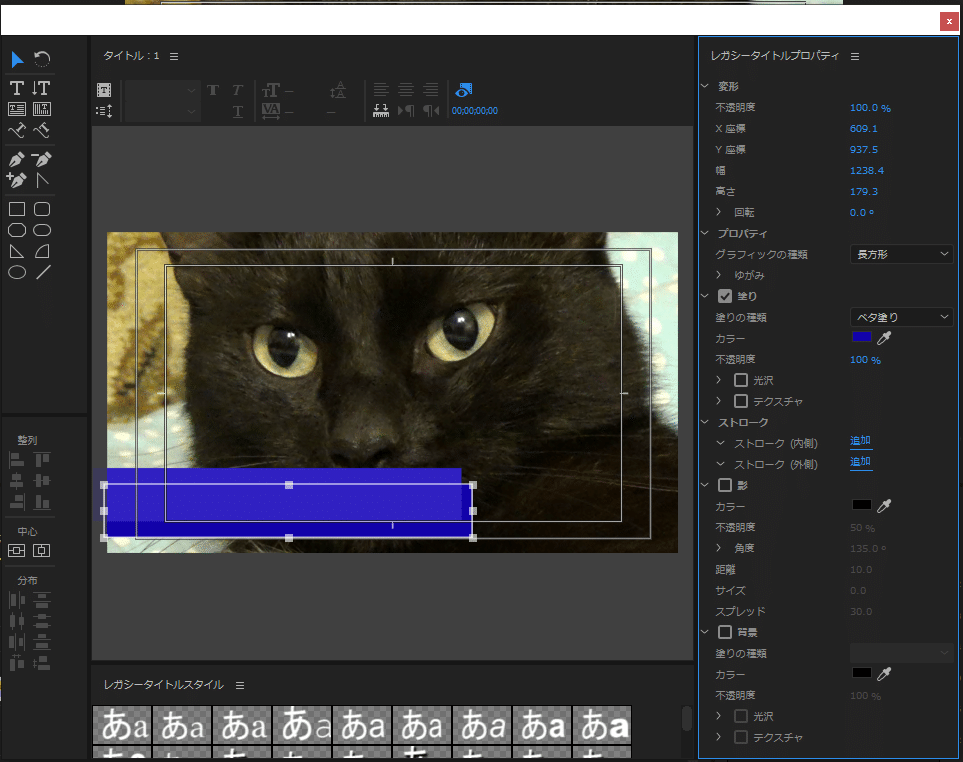
Task: Choose the Rectangle shape tool
Action: pyautogui.click(x=17, y=209)
